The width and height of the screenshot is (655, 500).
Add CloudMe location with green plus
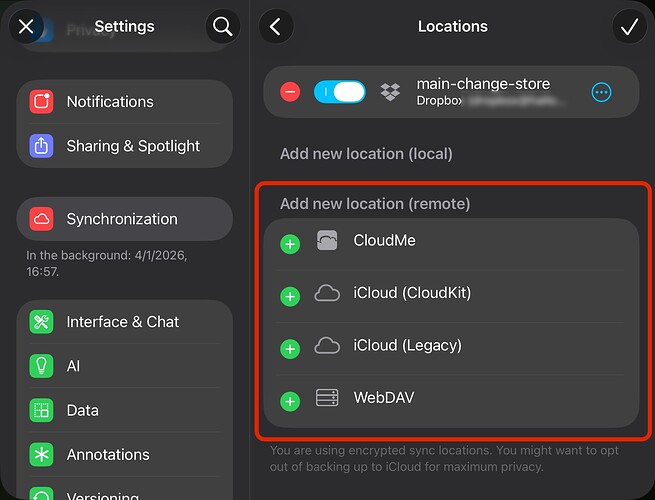pos(290,244)
